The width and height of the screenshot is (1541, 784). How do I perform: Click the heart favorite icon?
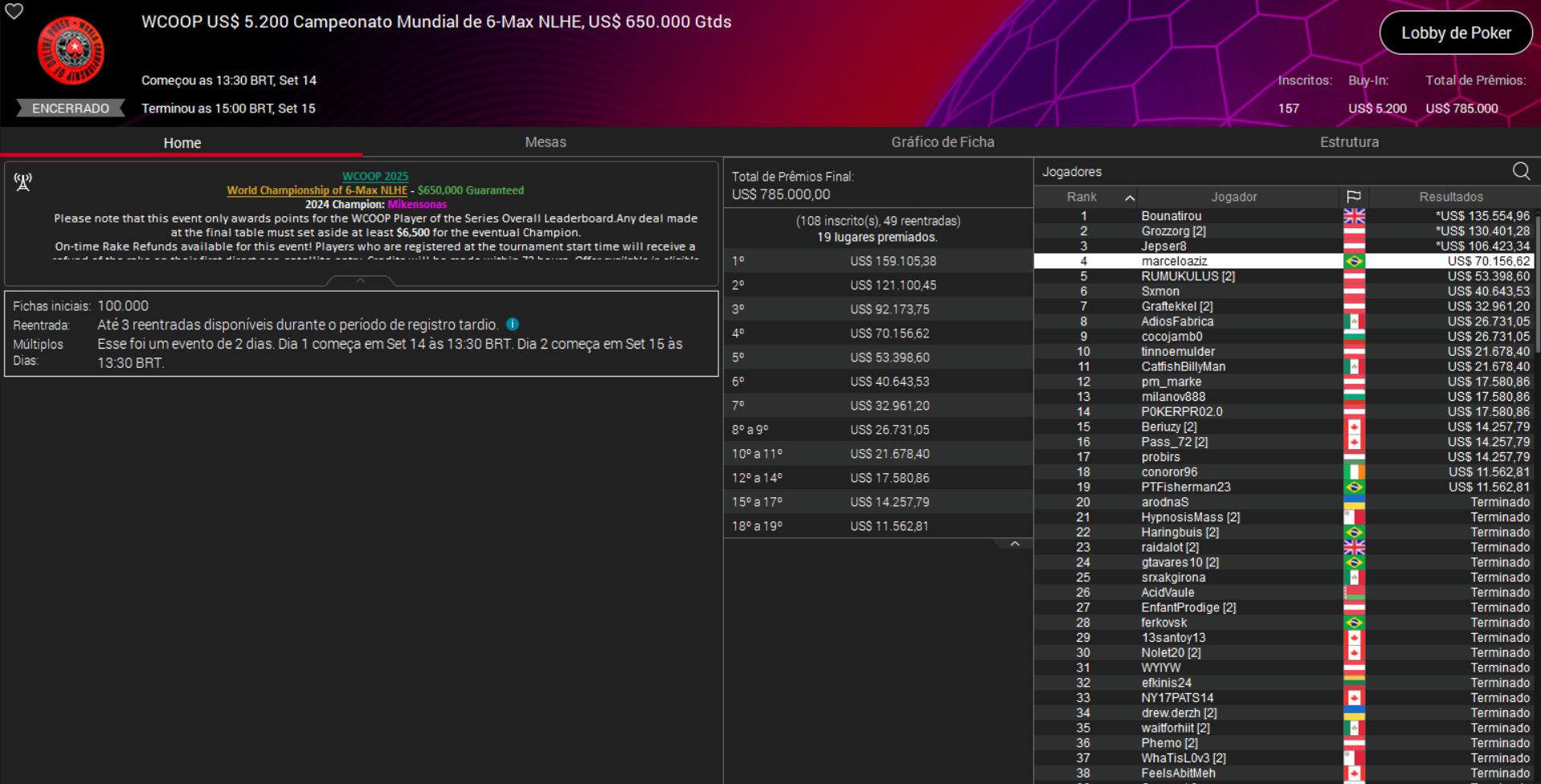tap(14, 11)
